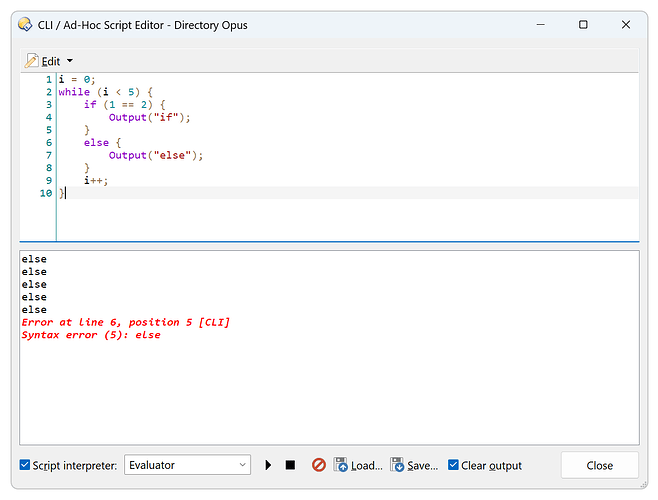Click the Directory Opus title bar icon
Viewport: 658px width, 500px height.
pyautogui.click(x=25, y=24)
